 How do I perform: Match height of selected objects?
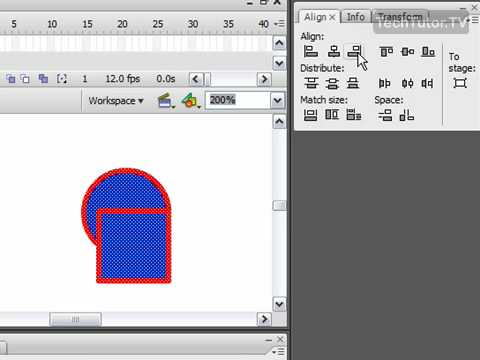pos(332,115)
